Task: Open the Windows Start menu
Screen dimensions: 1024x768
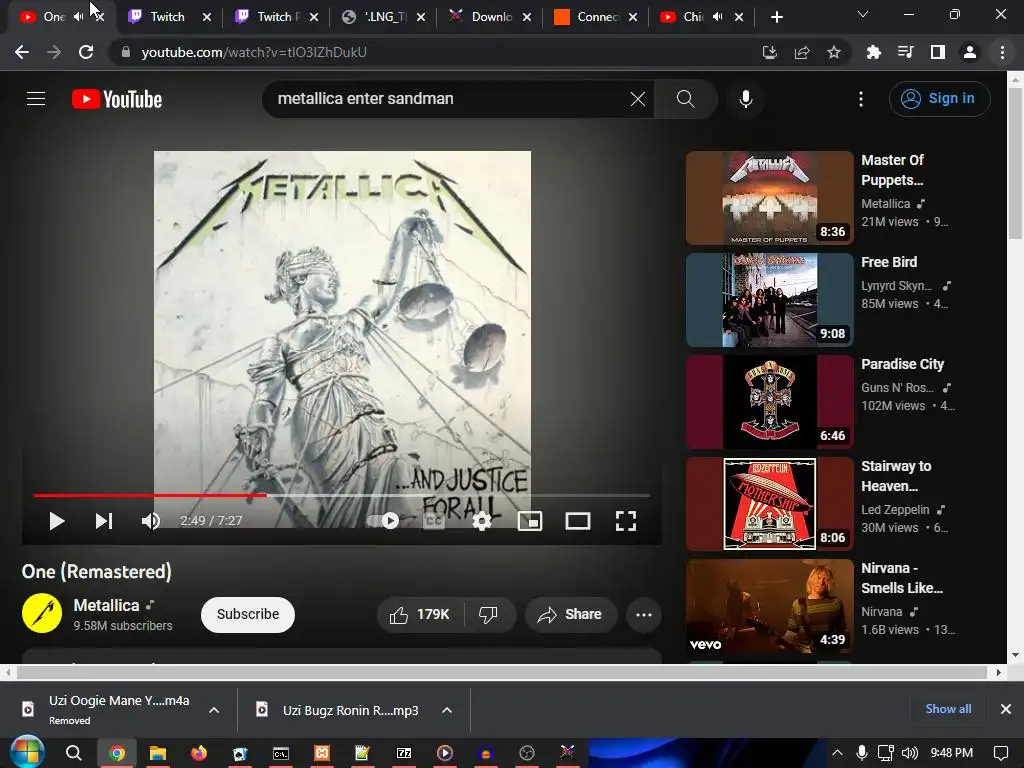Action: point(27,753)
